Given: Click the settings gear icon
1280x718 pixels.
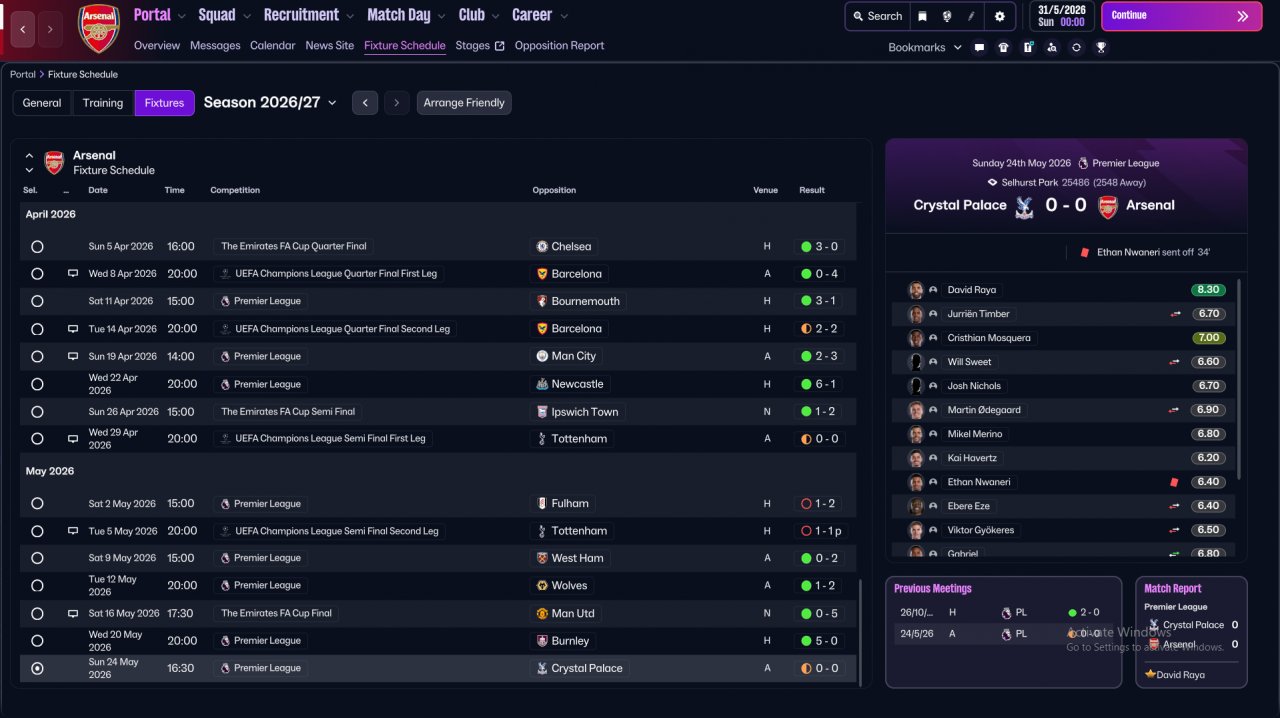Looking at the screenshot, I should [x=1000, y=16].
